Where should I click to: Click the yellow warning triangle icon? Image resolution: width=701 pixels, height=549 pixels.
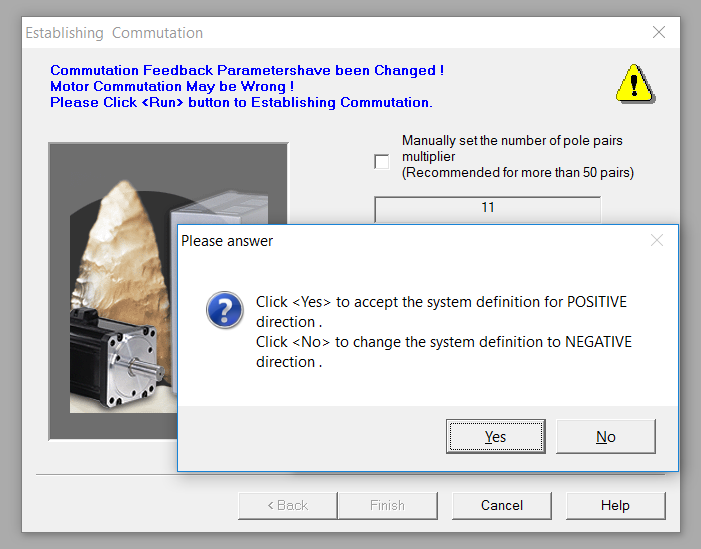tap(635, 84)
